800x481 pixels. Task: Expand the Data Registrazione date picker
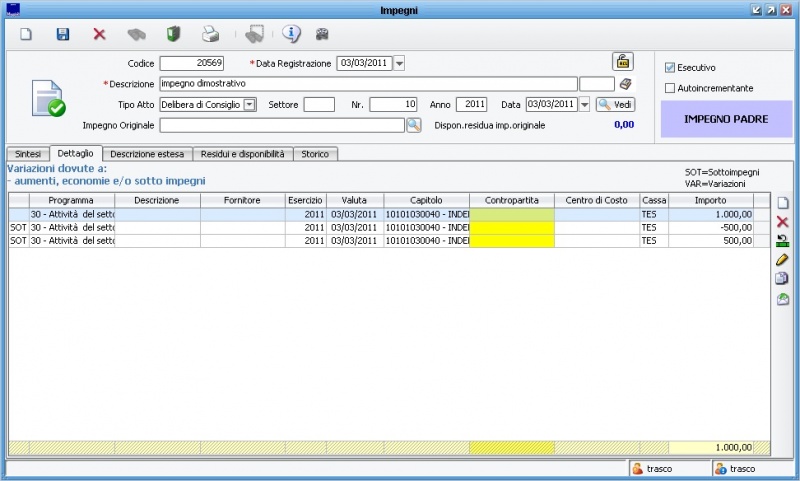pyautogui.click(x=399, y=63)
